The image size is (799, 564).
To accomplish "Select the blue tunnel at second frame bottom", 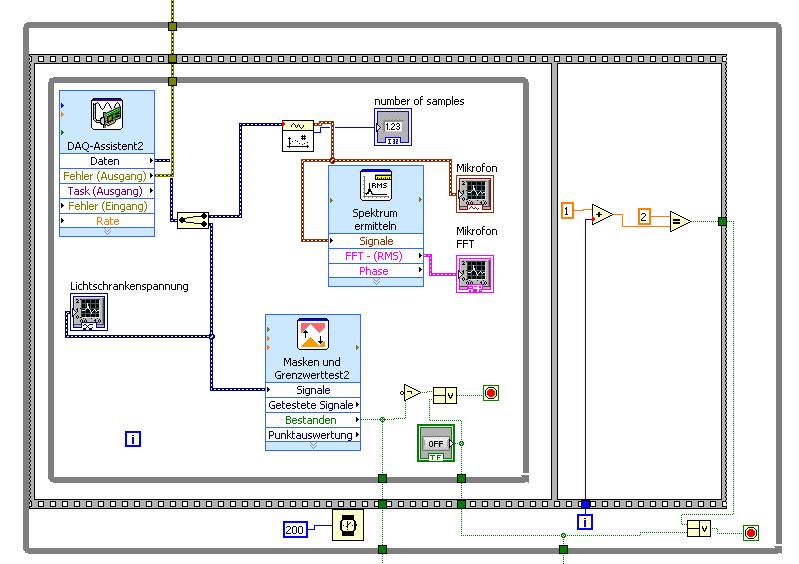I will 585,504.
